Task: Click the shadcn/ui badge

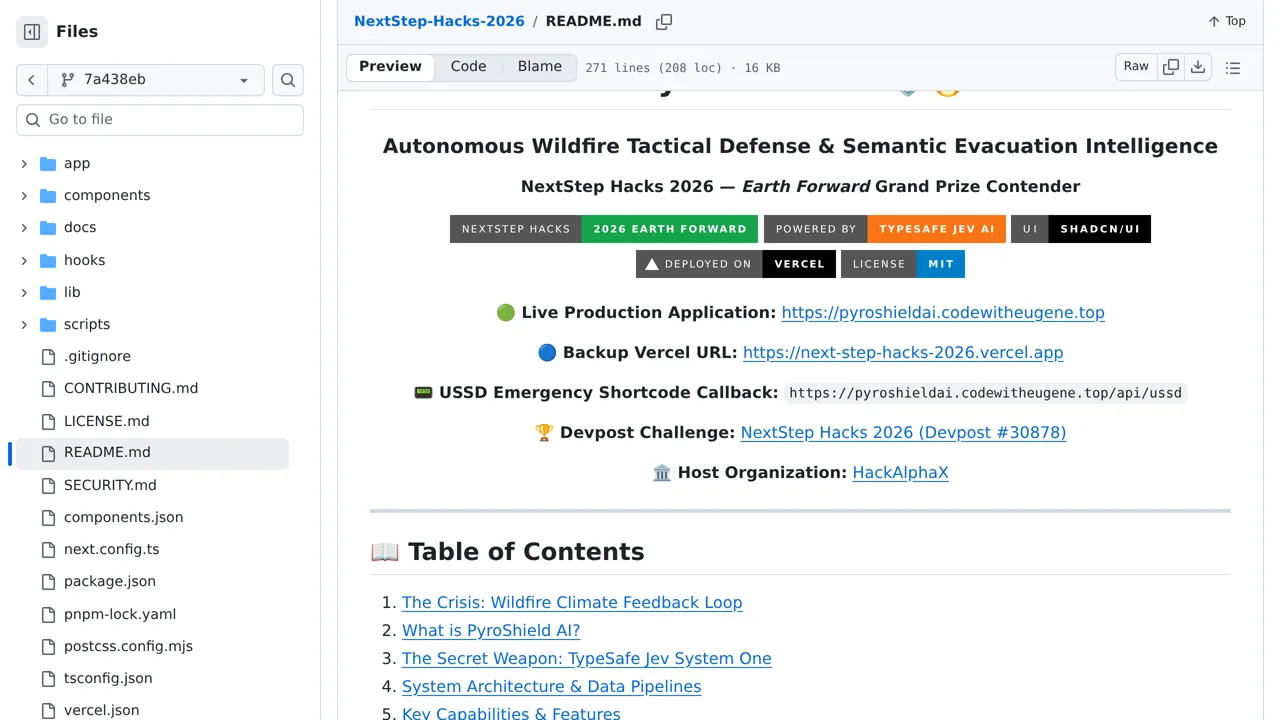Action: [x=1081, y=229]
